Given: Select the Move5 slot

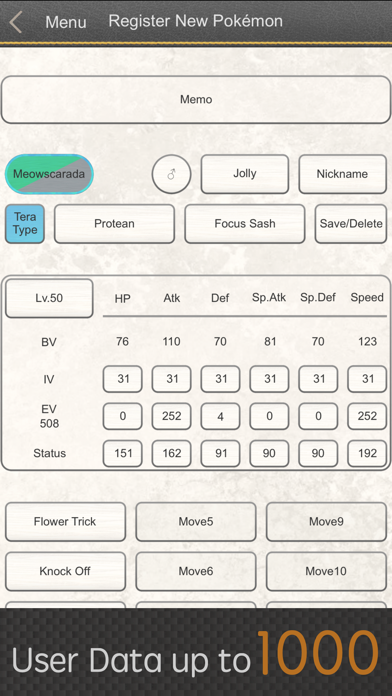Looking at the screenshot, I should [196, 522].
